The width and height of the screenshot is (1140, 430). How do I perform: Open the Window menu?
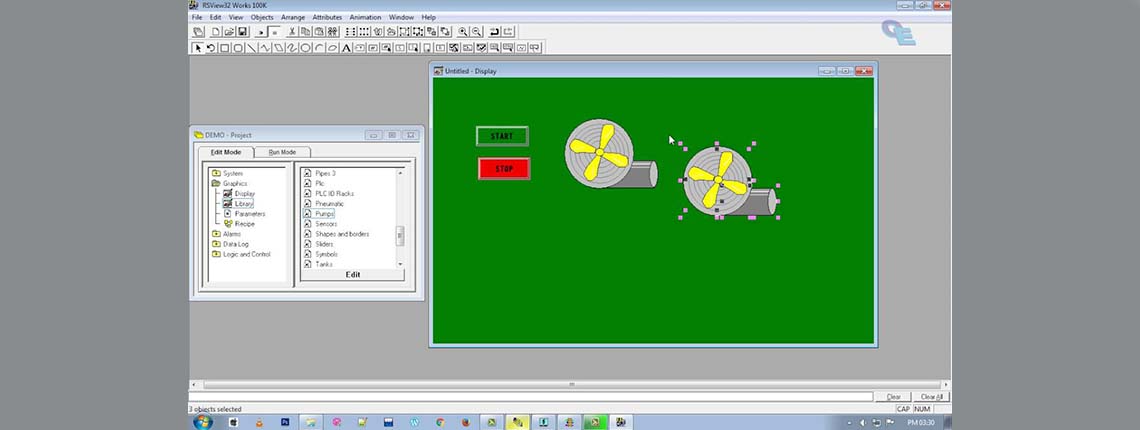(401, 17)
